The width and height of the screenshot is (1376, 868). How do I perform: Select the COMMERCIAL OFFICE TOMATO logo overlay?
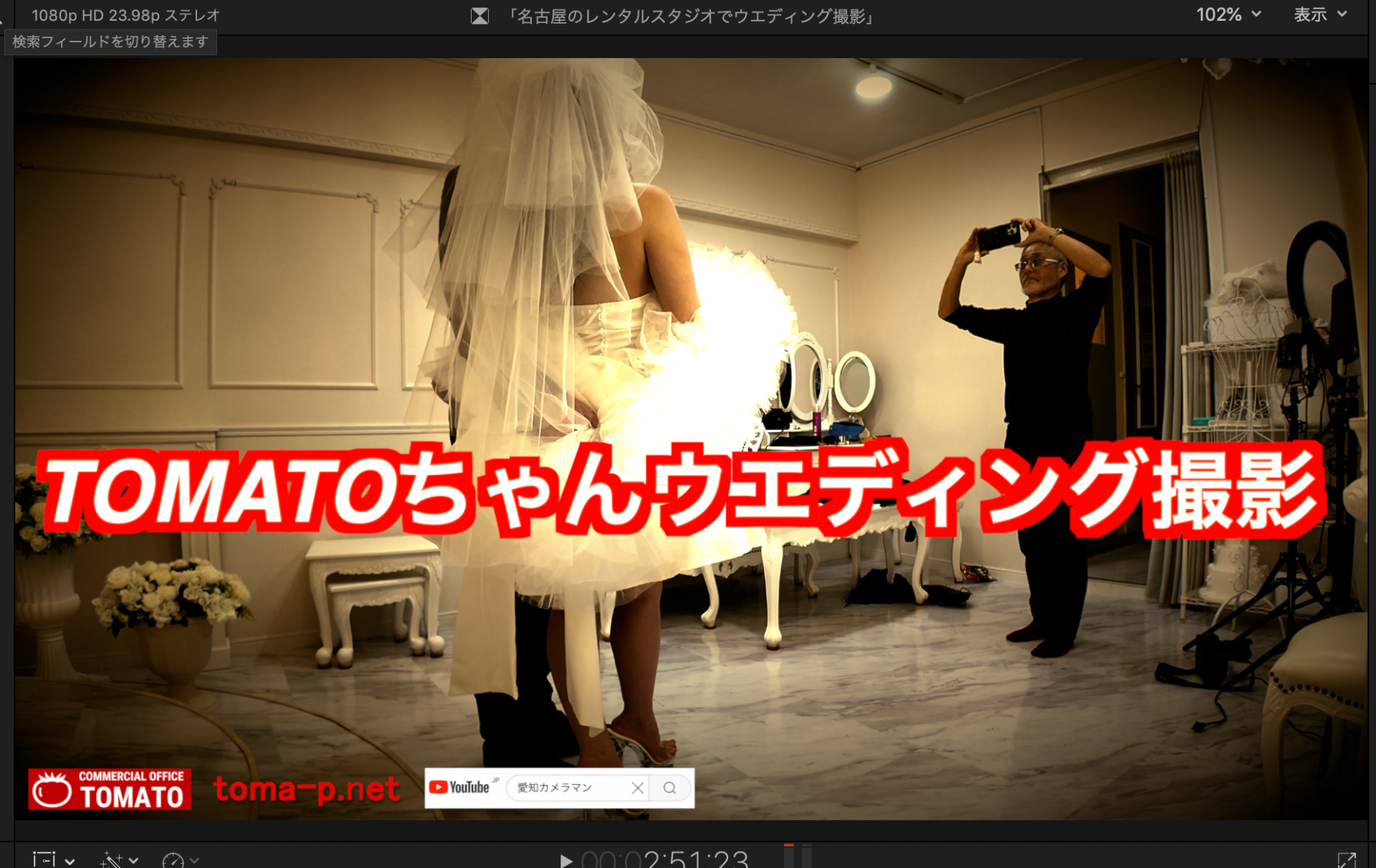(x=110, y=788)
